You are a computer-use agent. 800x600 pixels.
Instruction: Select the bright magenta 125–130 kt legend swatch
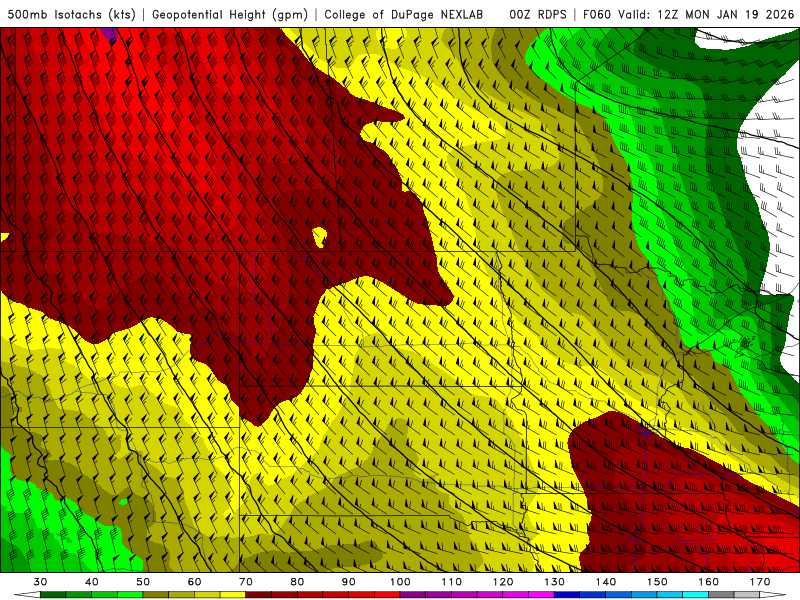[x=542, y=595]
